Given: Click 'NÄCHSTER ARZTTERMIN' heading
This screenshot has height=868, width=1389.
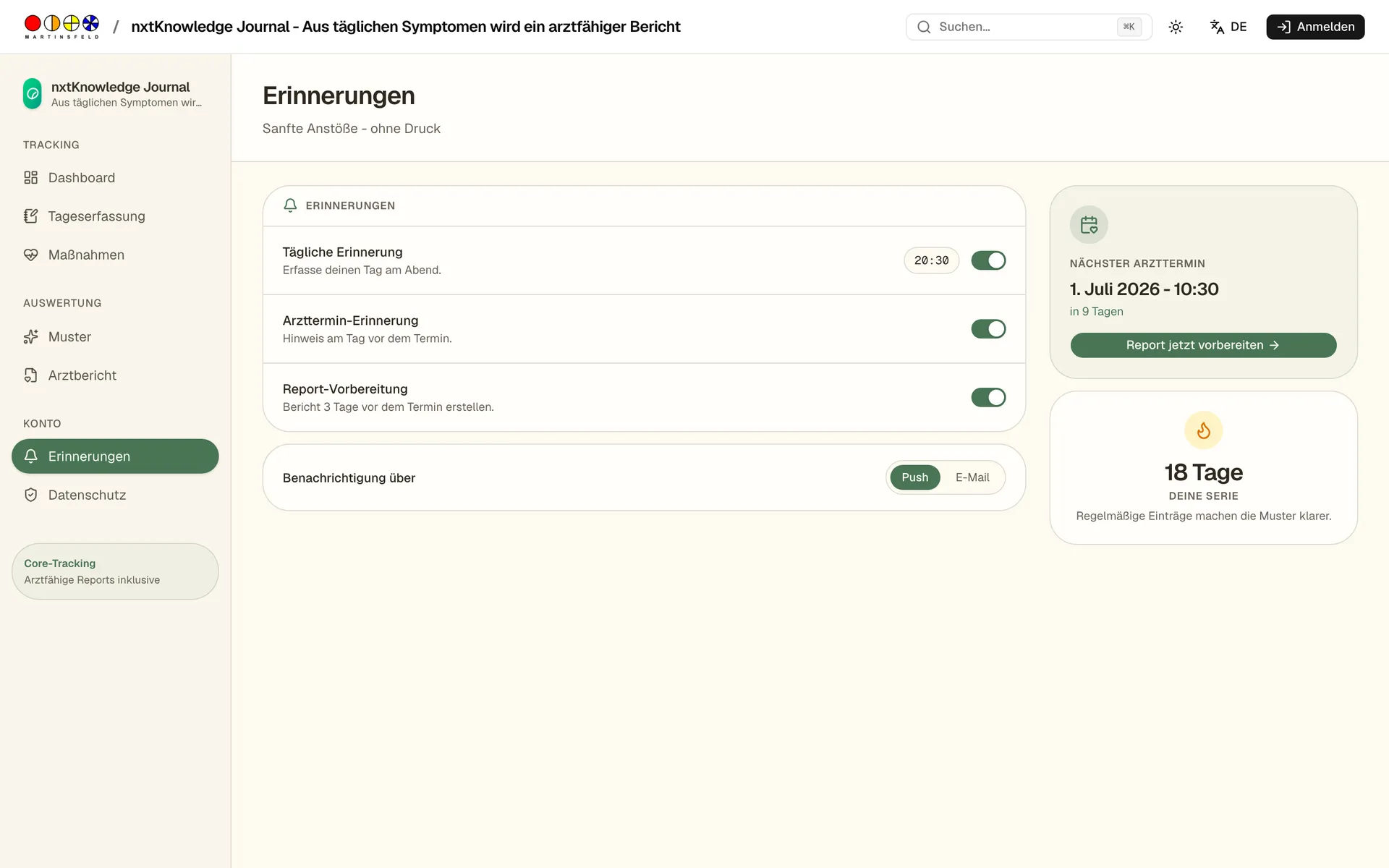Looking at the screenshot, I should 1137,264.
